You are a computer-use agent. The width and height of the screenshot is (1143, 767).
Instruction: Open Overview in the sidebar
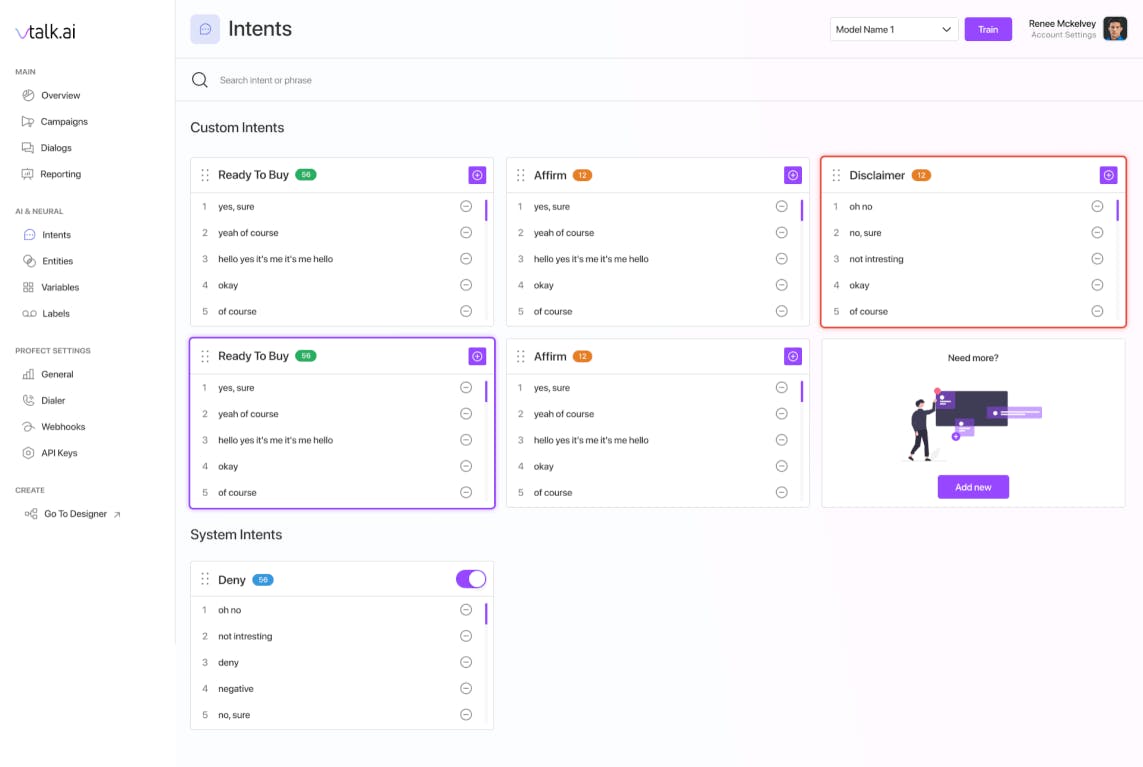click(60, 96)
